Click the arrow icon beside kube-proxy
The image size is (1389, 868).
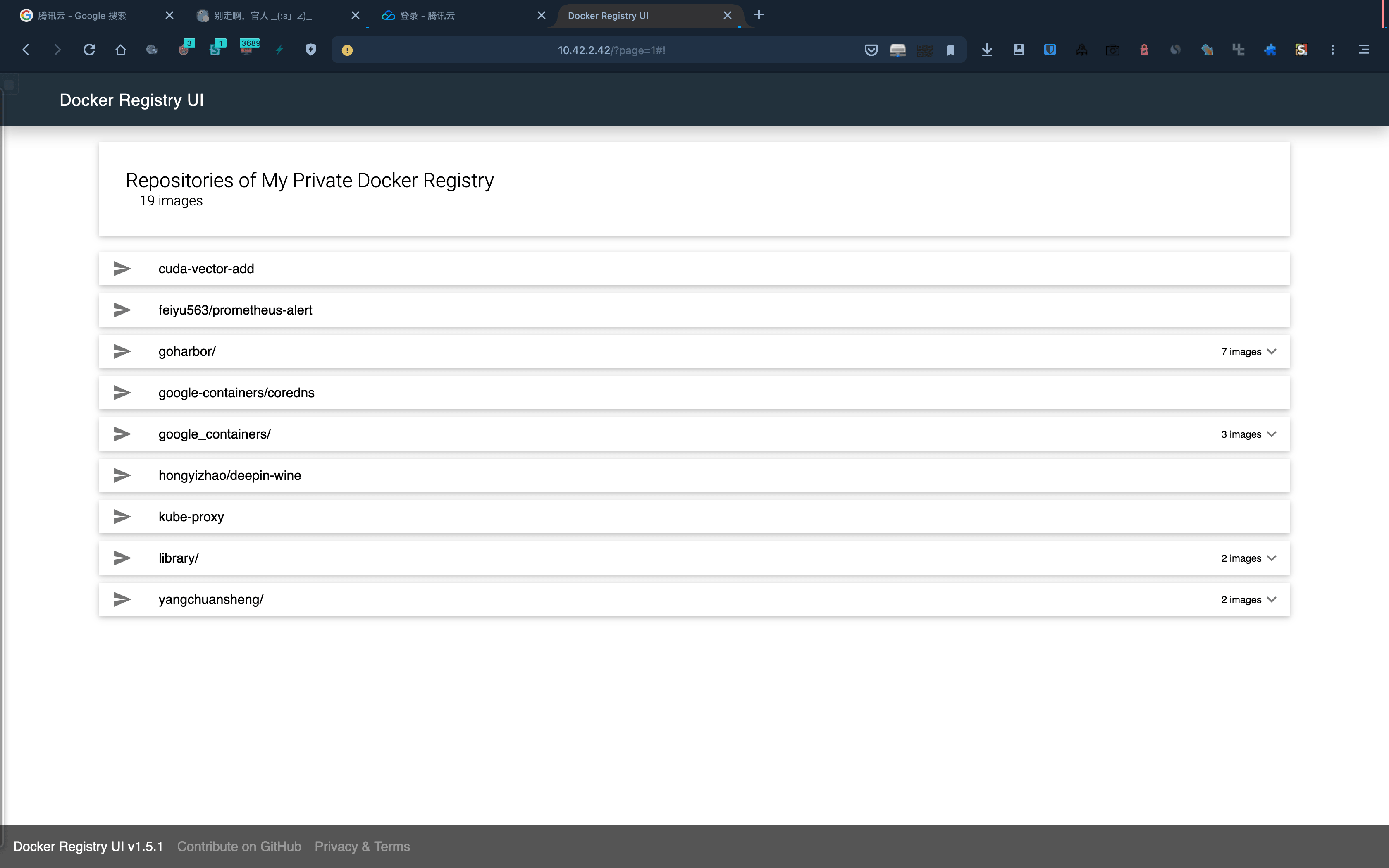[122, 517]
